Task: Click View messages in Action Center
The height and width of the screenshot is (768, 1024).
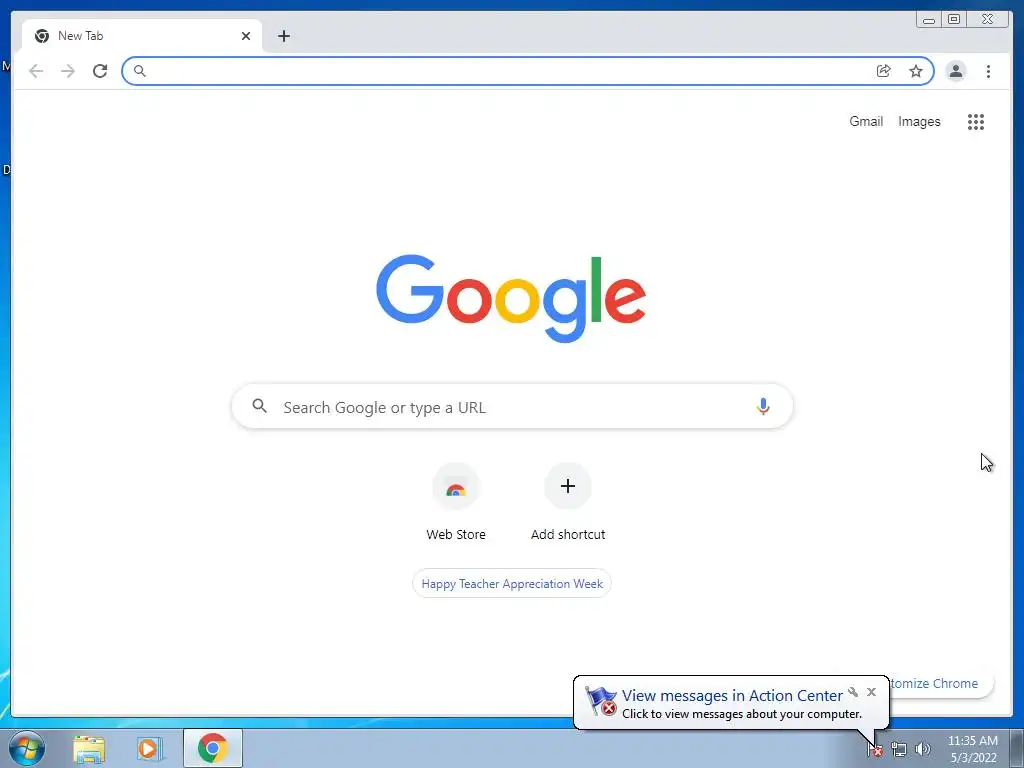Action: [732, 696]
